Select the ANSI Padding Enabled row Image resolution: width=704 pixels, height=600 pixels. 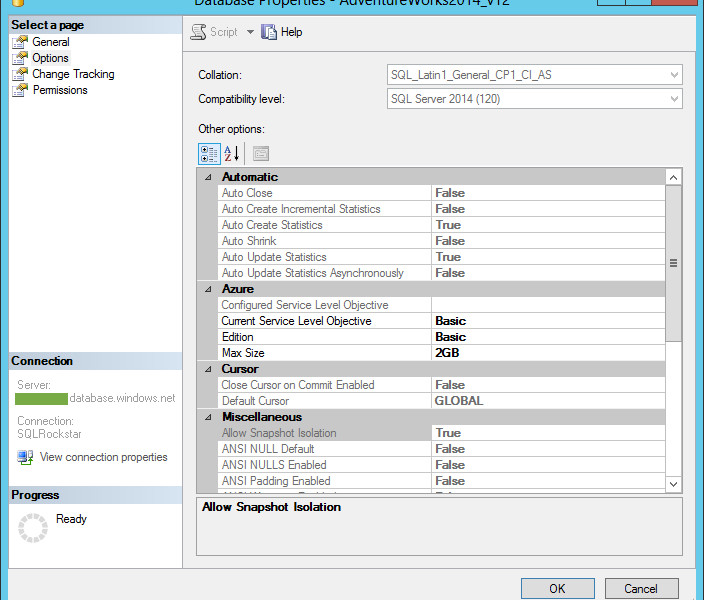(442, 481)
